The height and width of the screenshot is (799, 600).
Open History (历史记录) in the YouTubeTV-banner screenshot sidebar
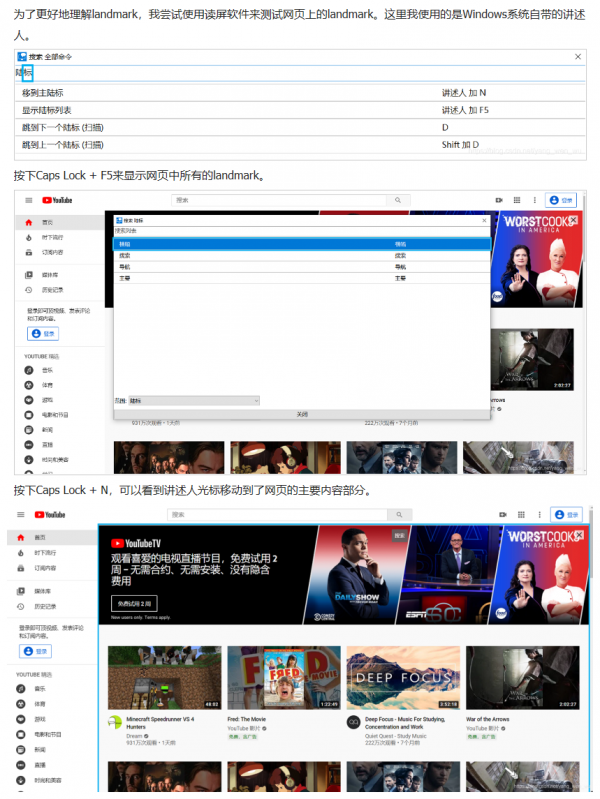click(x=52, y=606)
